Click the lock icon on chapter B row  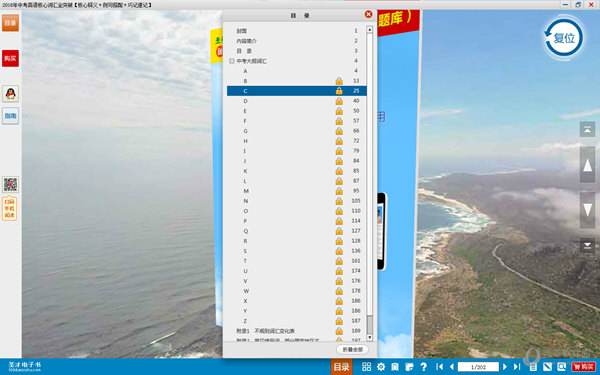click(x=339, y=81)
